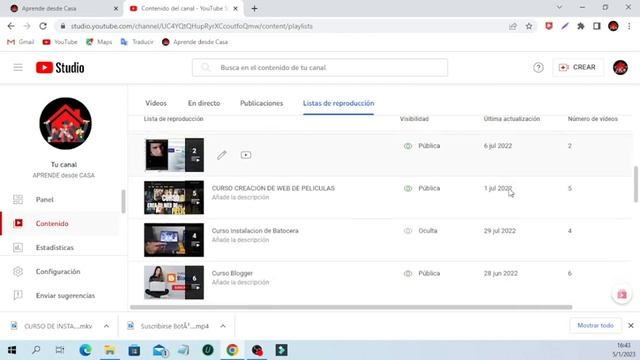This screenshot has width=640, height=360.
Task: Close the downloads bar
Action: 631,326
